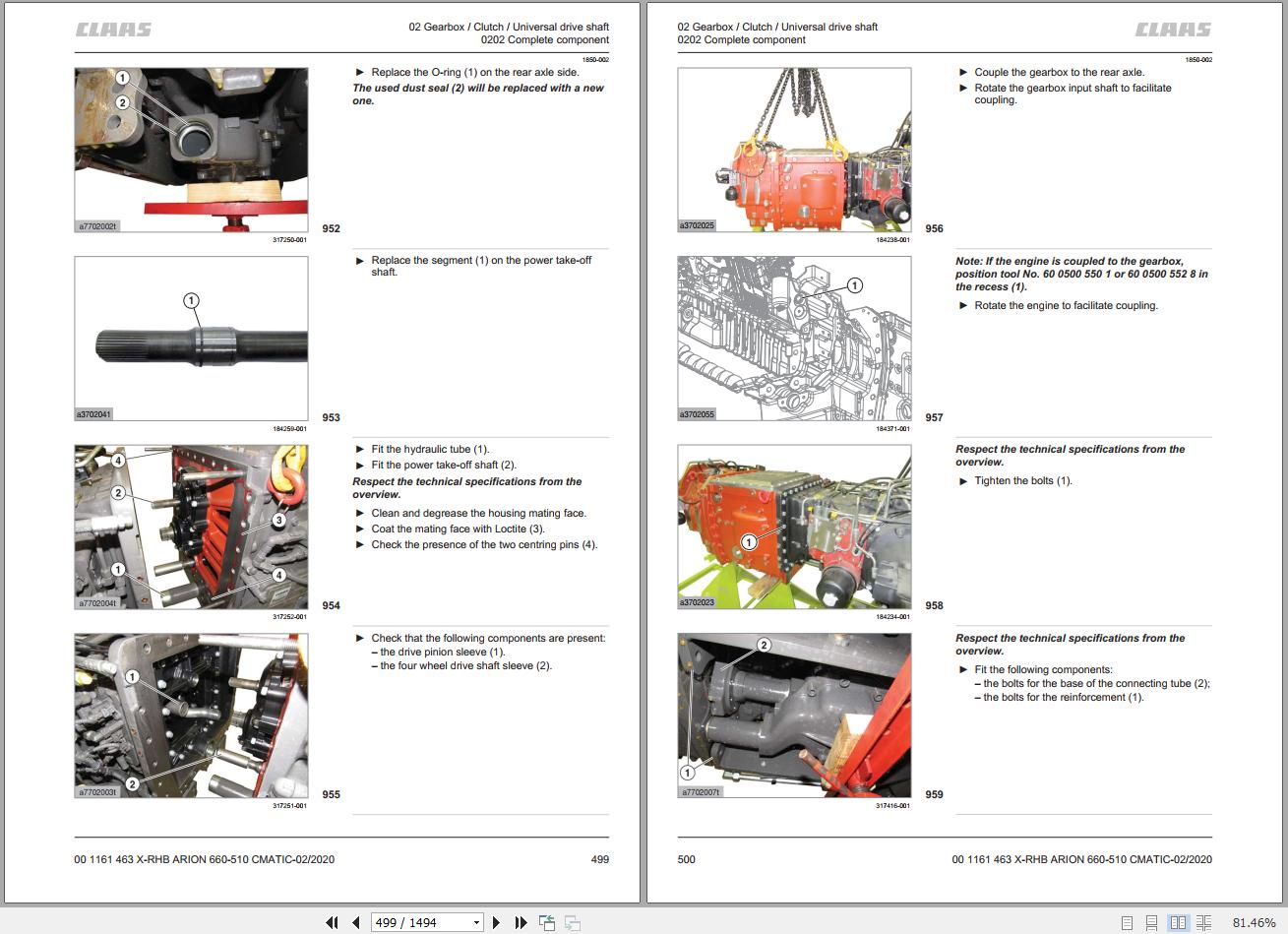
Task: Click text 'Replace the O-ring (1) on the rear axle side.'
Action: (475, 72)
